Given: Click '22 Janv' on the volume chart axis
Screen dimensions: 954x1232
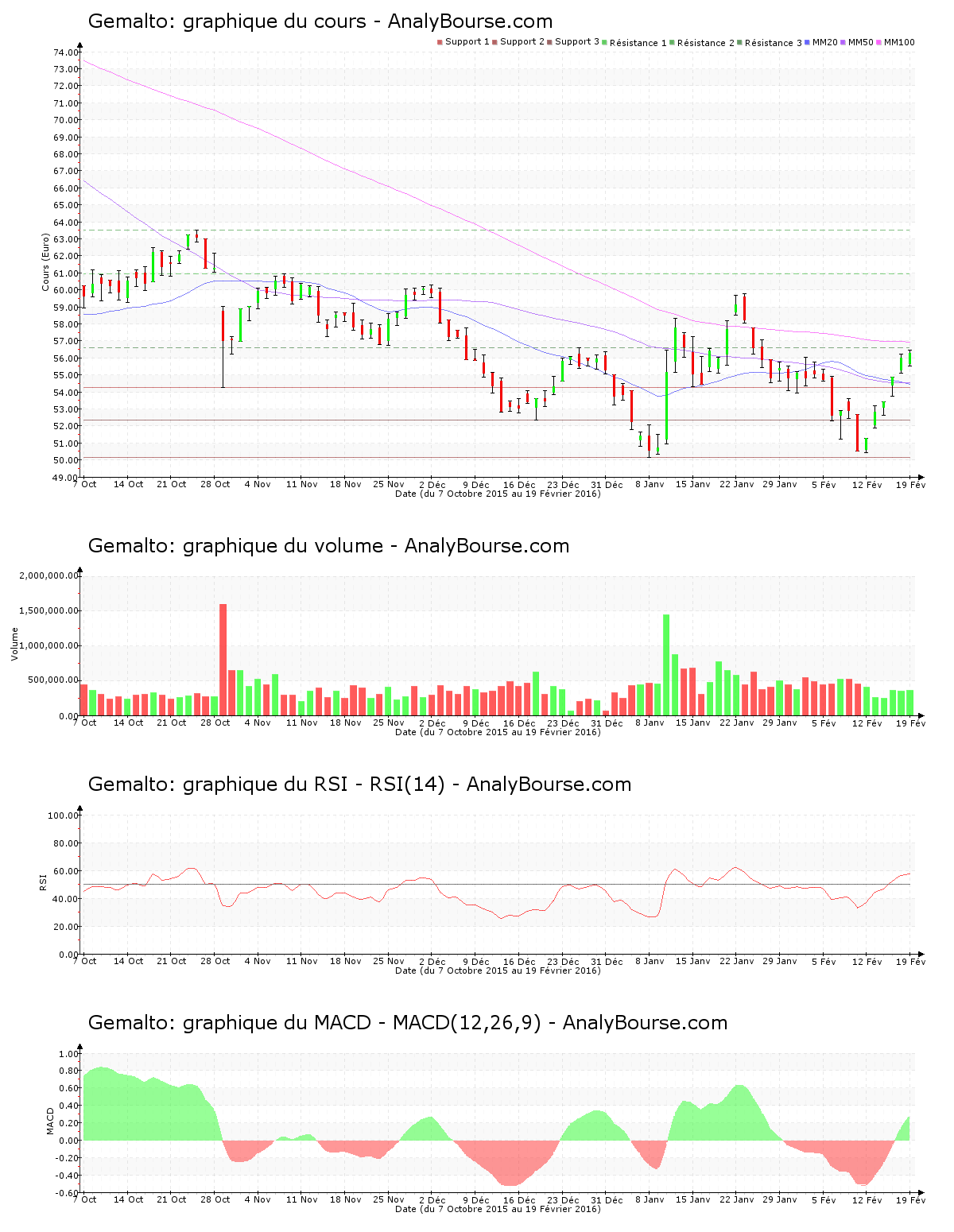Looking at the screenshot, I should click(737, 723).
